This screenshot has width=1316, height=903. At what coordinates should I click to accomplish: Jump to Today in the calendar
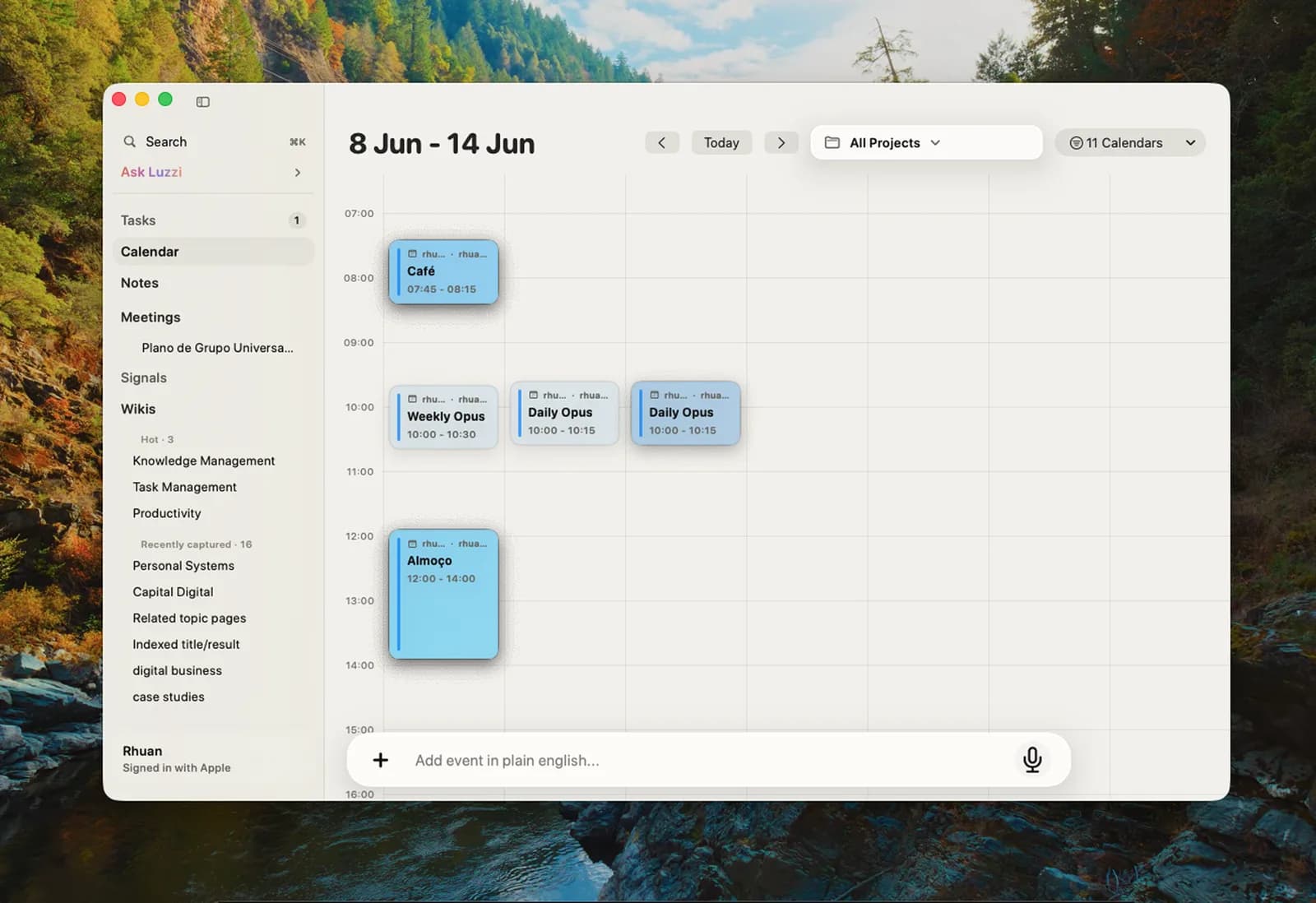coord(721,142)
